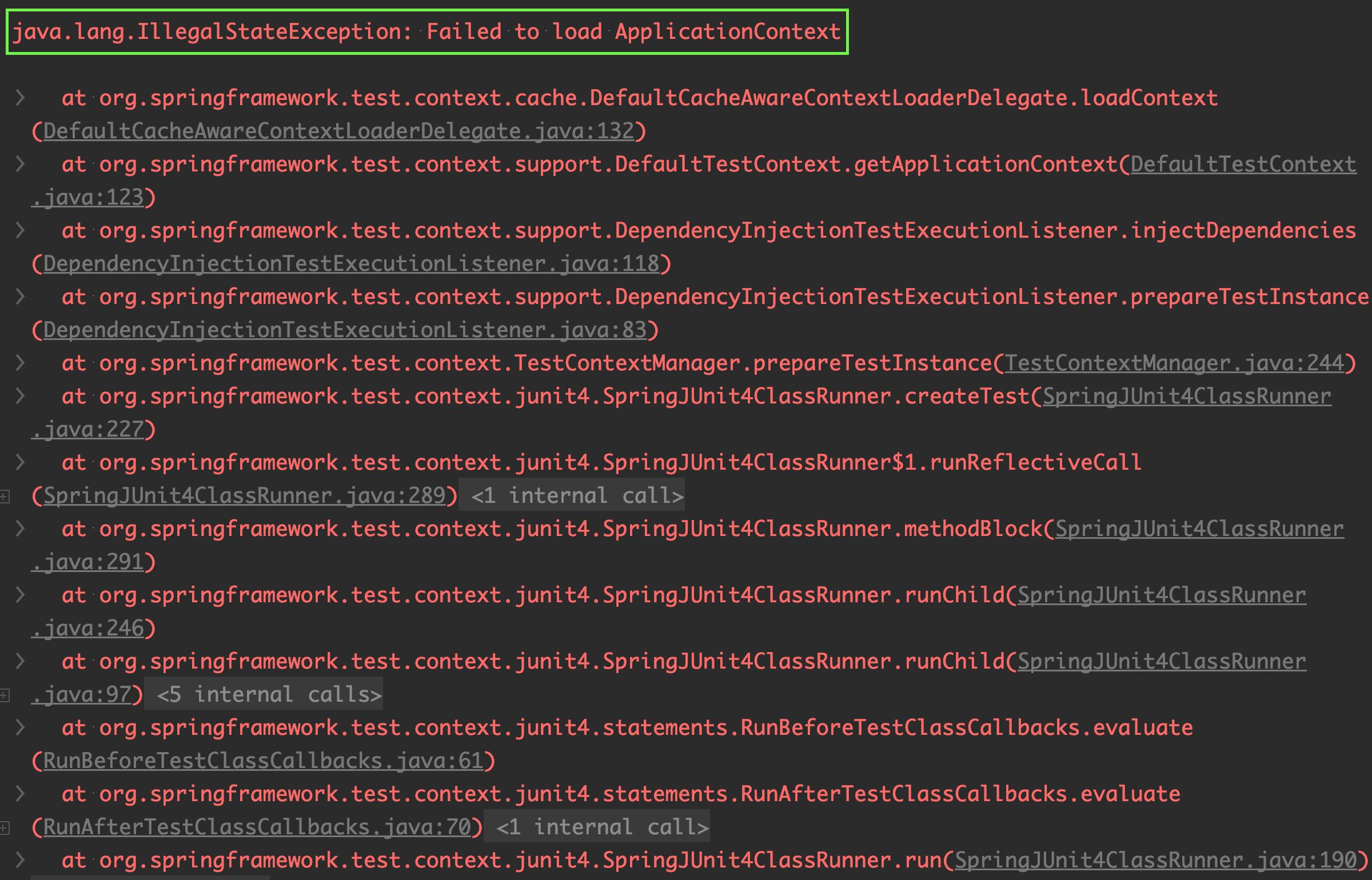Click gutter arrow beside SpringJUnit4ClassRunner.run line

coord(20,860)
